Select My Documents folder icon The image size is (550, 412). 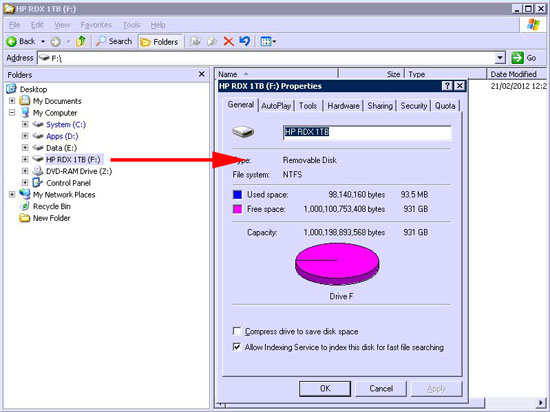click(x=25, y=101)
